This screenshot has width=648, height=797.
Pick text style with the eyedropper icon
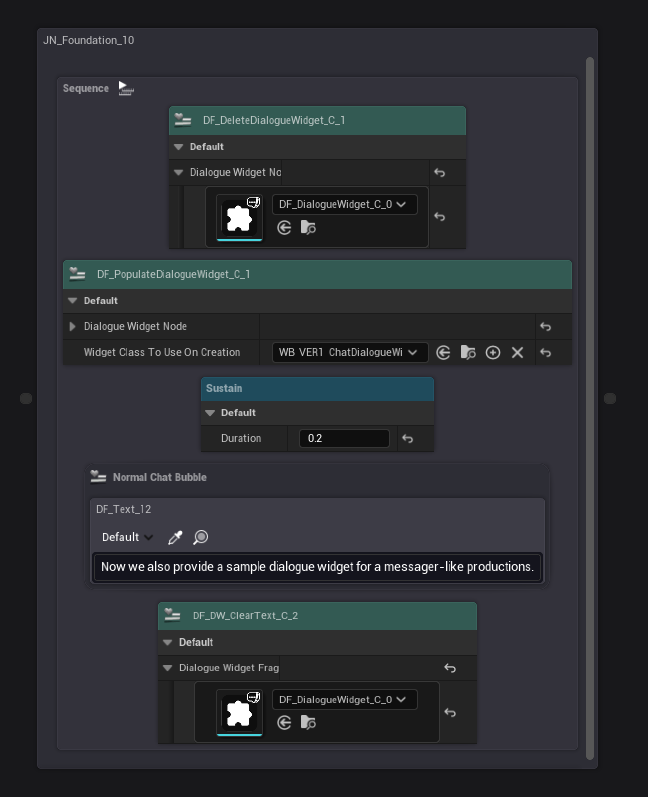[x=175, y=538]
